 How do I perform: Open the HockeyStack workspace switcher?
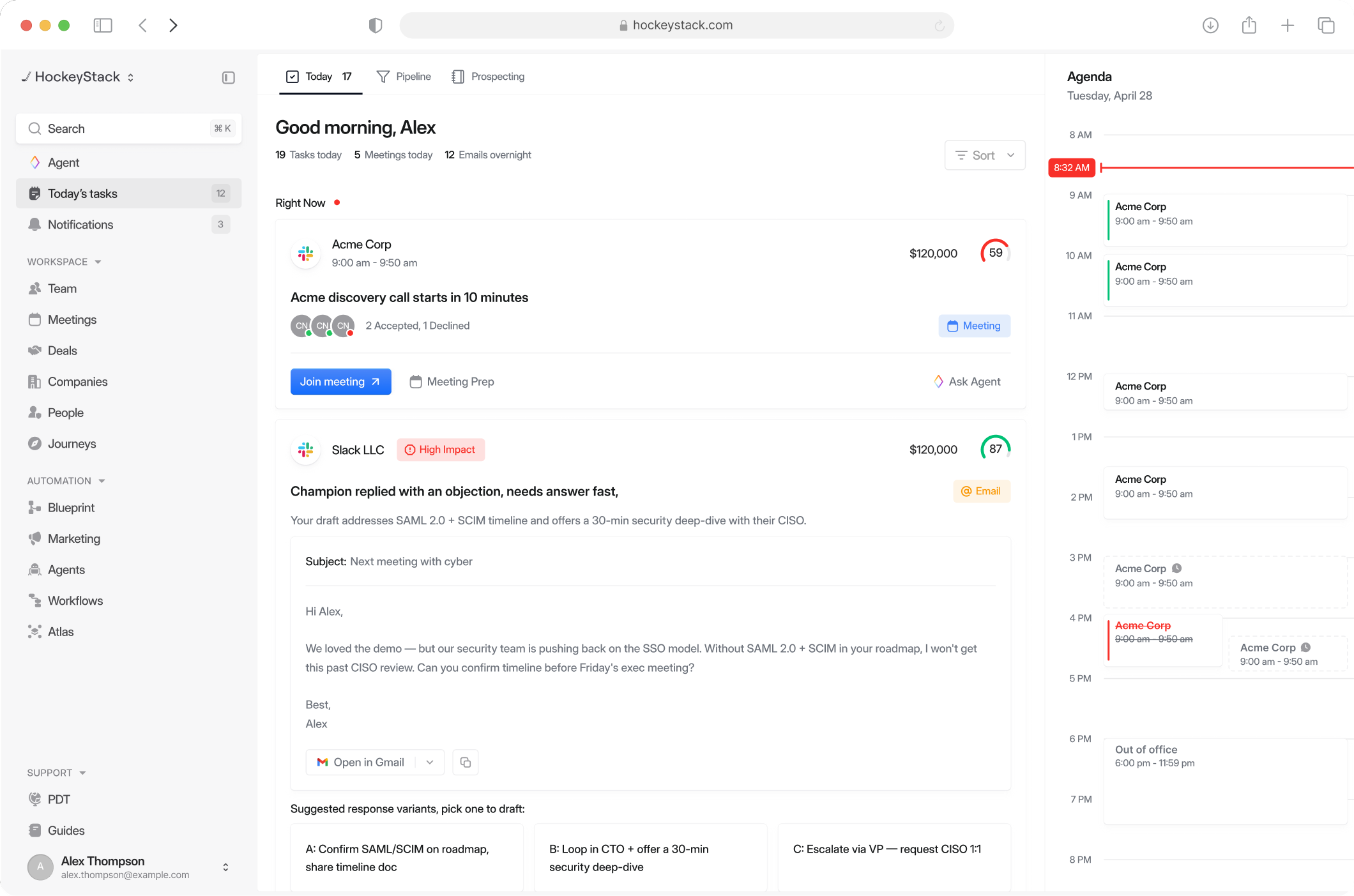pyautogui.click(x=78, y=77)
